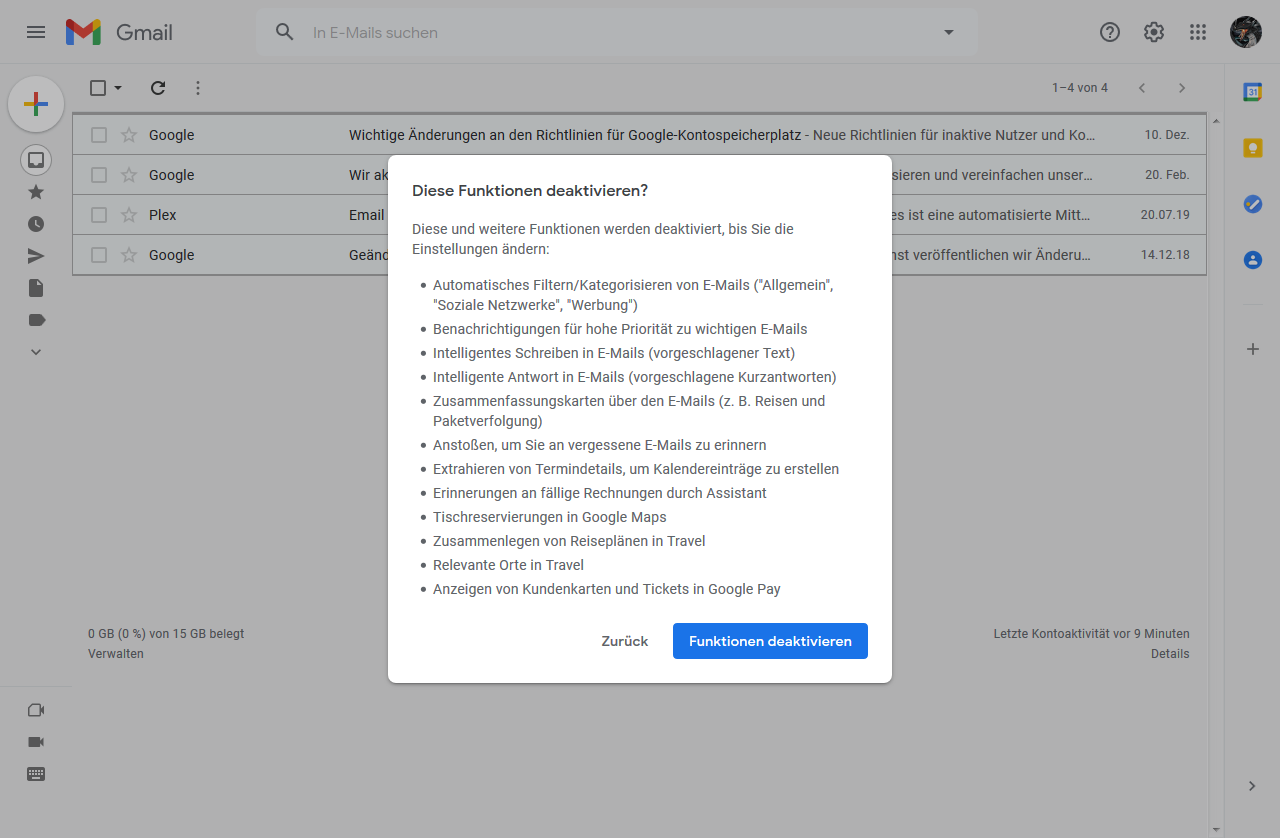Image resolution: width=1280 pixels, height=838 pixels.
Task: Go to newer mails arrow
Action: [x=1142, y=88]
